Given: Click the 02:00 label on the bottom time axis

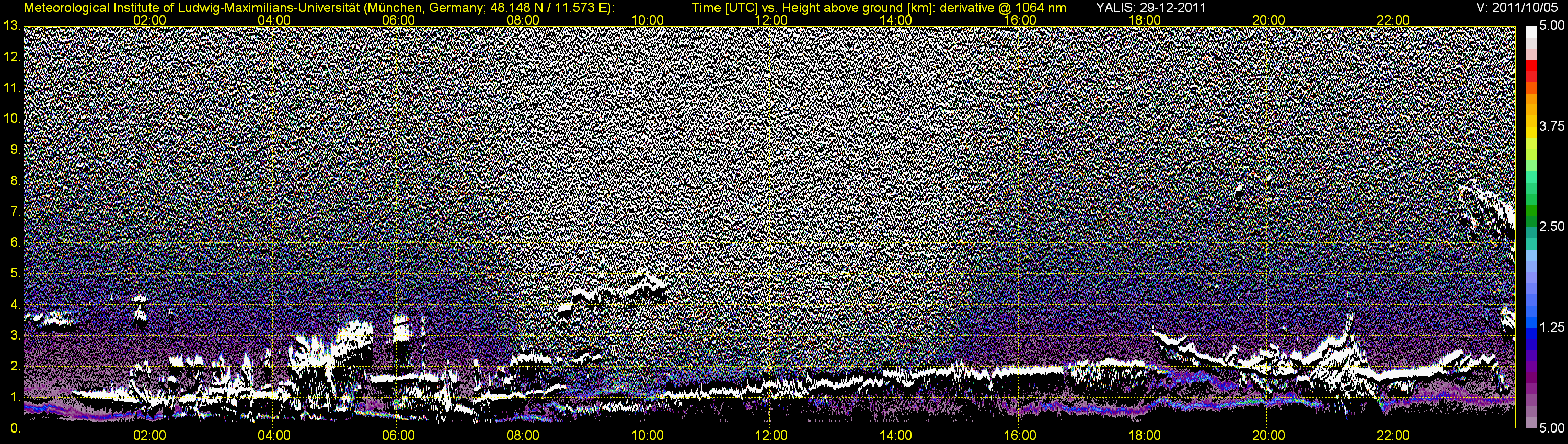Looking at the screenshot, I should pyautogui.click(x=149, y=436).
